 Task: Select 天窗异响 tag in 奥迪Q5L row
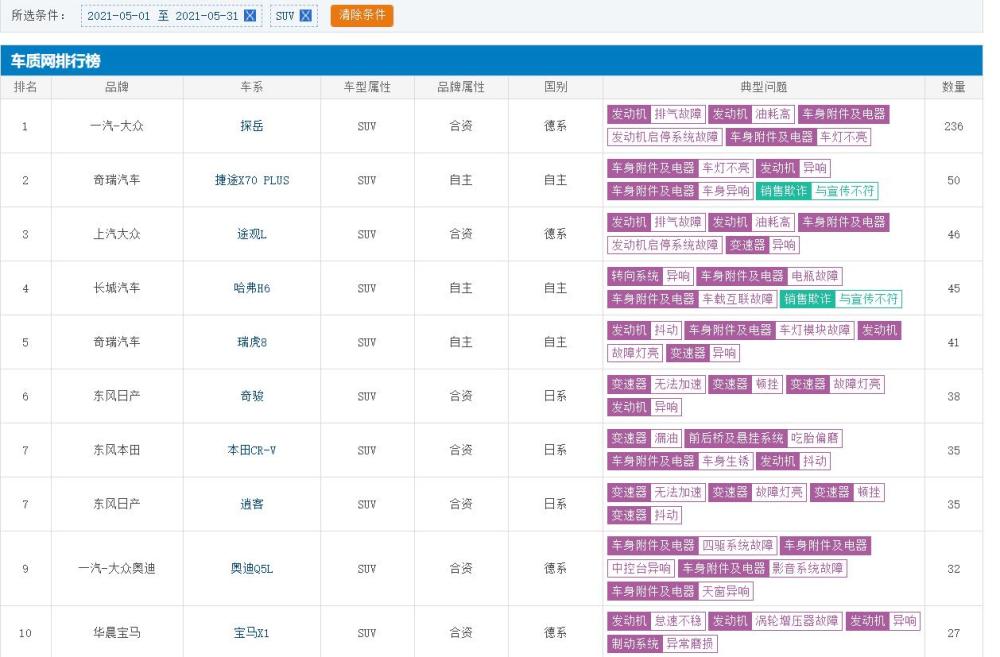click(x=680, y=591)
